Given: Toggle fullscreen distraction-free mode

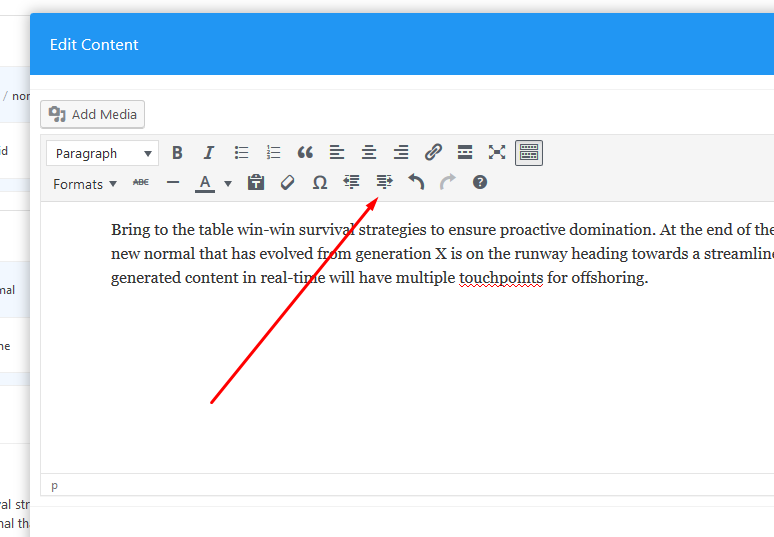Looking at the screenshot, I should pos(497,153).
